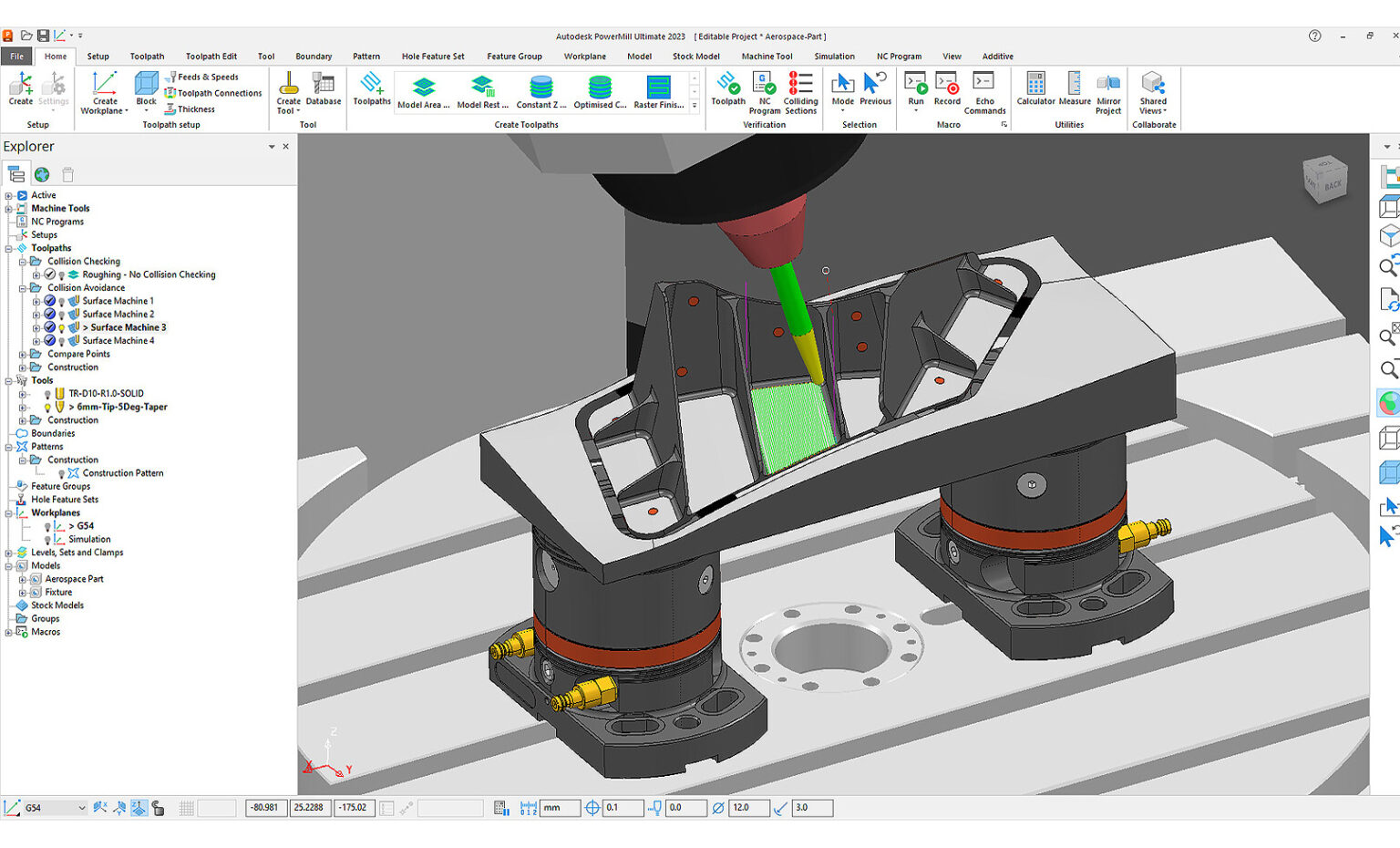Collapse the Collision Avoidance folder
This screenshot has width=1400, height=848.
[x=22, y=287]
